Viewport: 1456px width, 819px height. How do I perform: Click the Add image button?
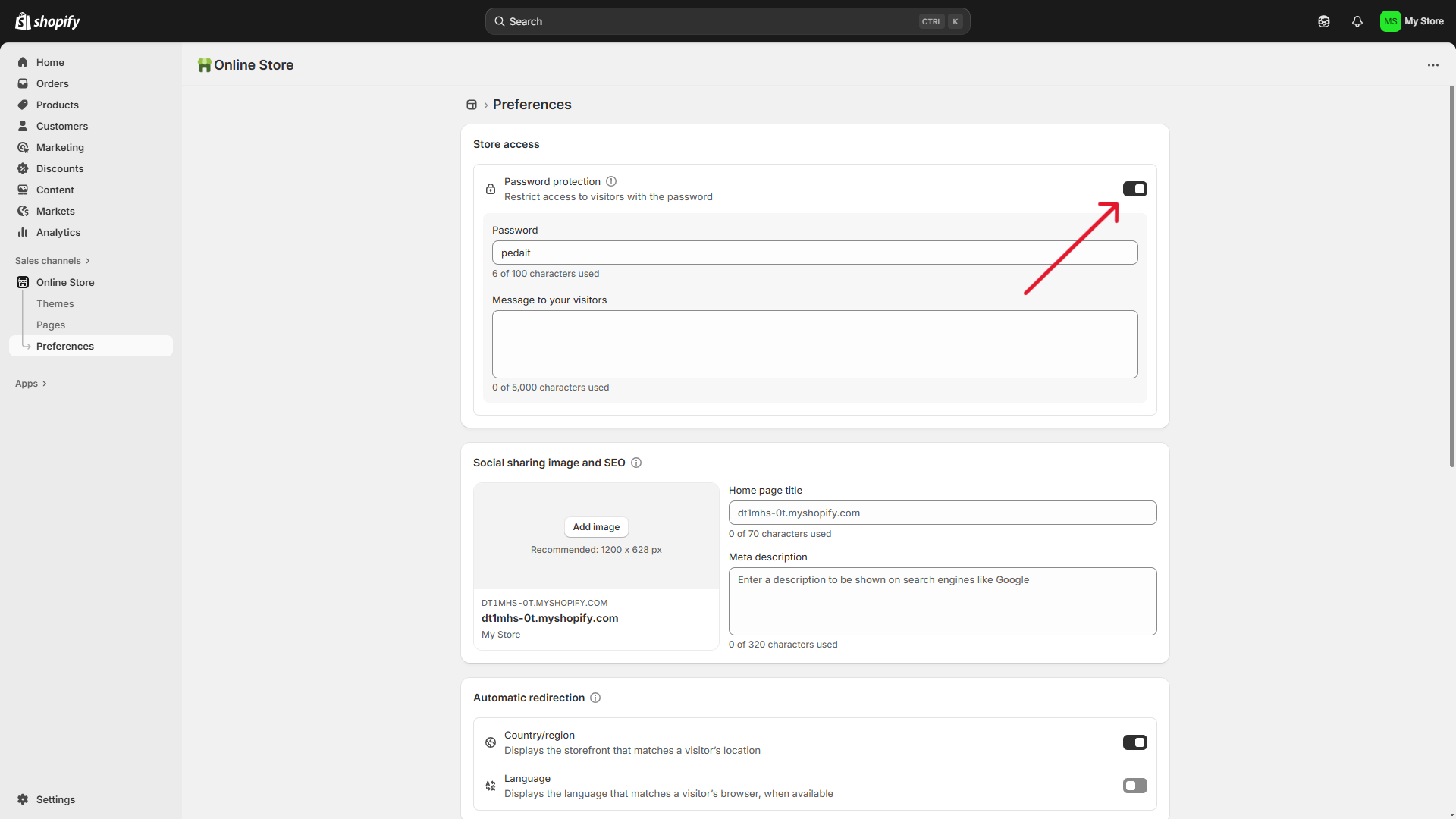(x=596, y=527)
